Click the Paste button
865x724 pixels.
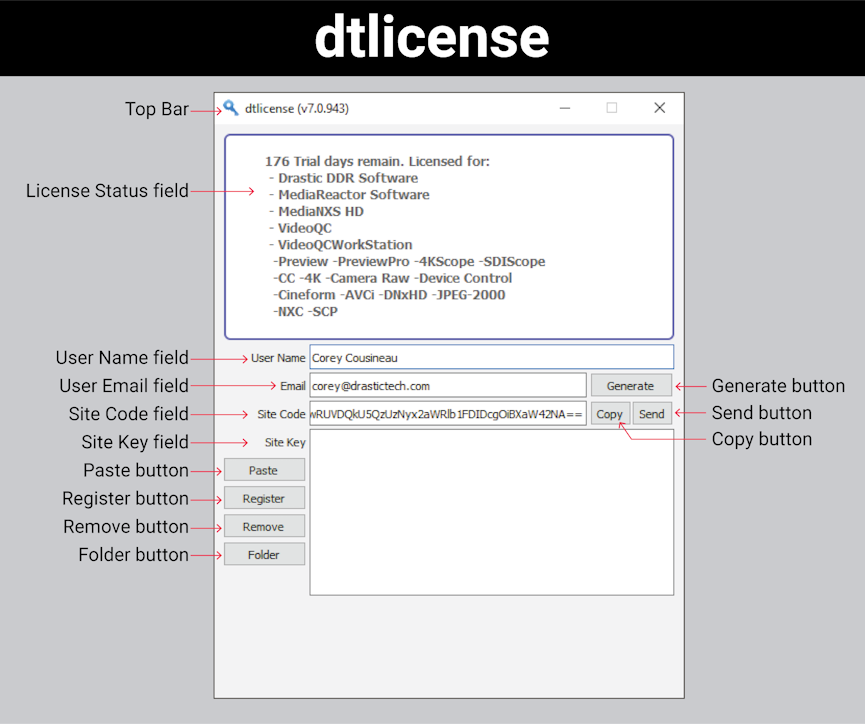tap(264, 470)
